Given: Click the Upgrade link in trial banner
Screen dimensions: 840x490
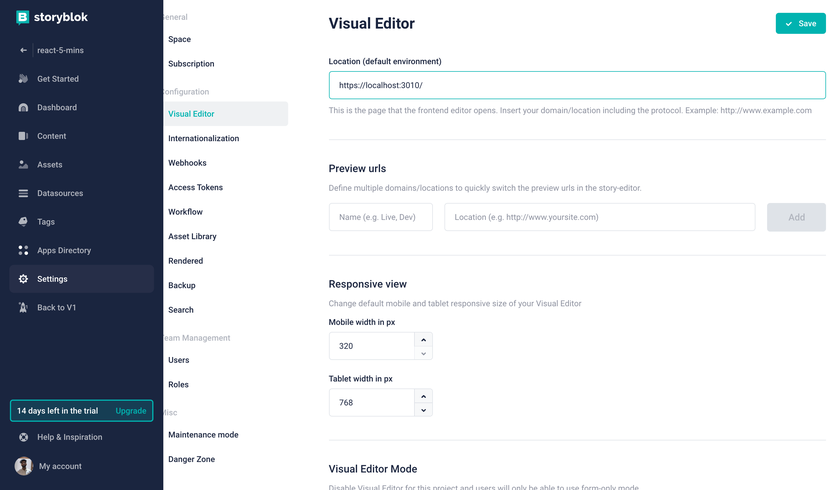Looking at the screenshot, I should (x=131, y=411).
